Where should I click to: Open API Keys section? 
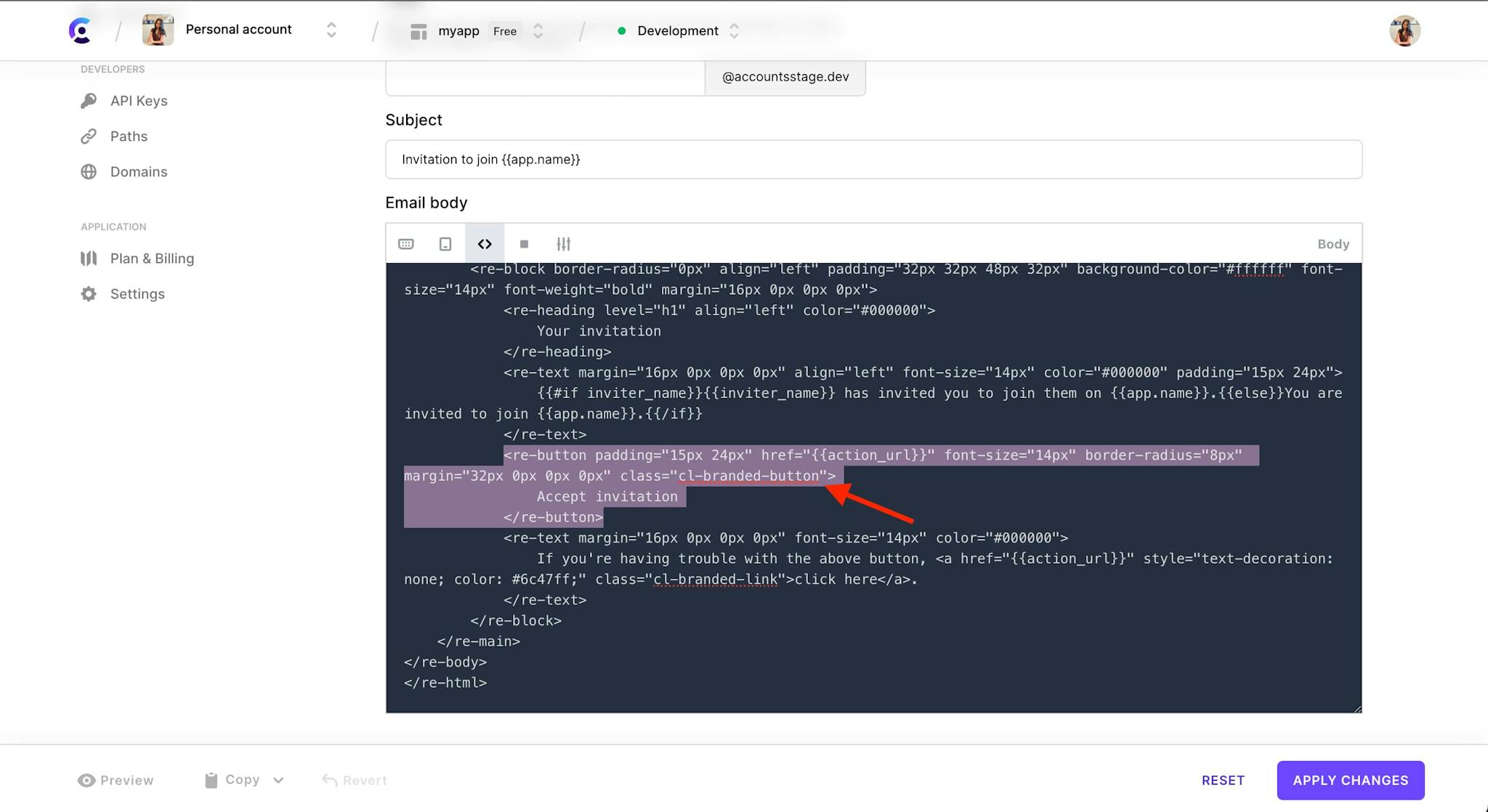[138, 99]
